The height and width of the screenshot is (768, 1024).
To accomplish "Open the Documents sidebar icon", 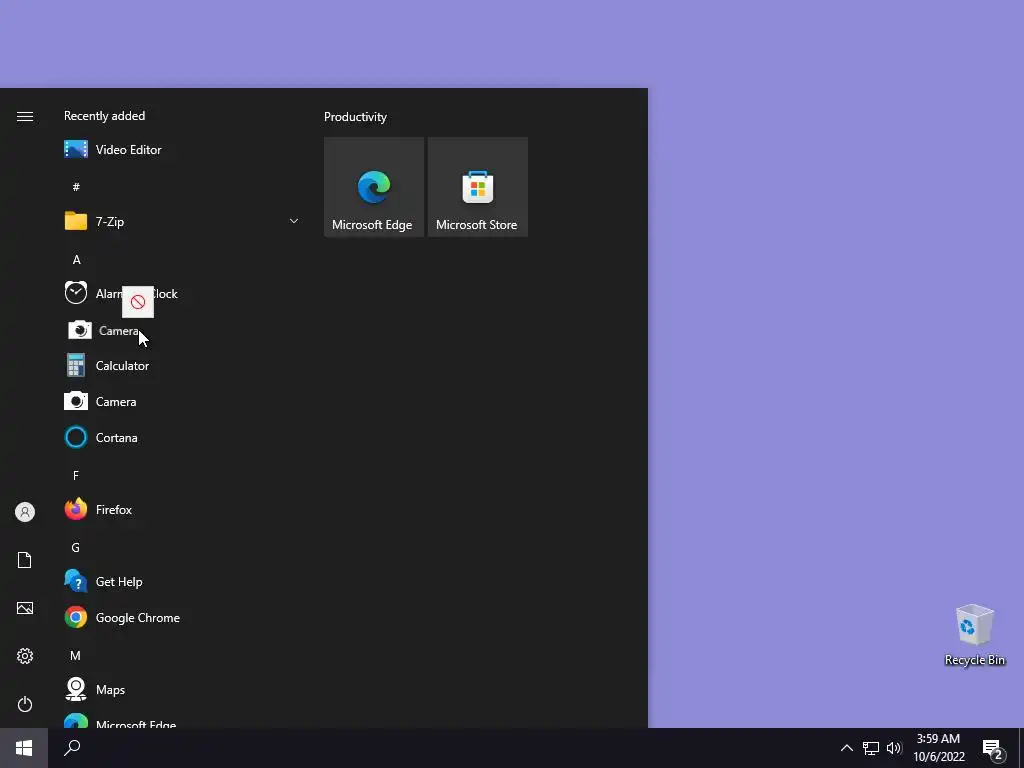I will click(25, 560).
